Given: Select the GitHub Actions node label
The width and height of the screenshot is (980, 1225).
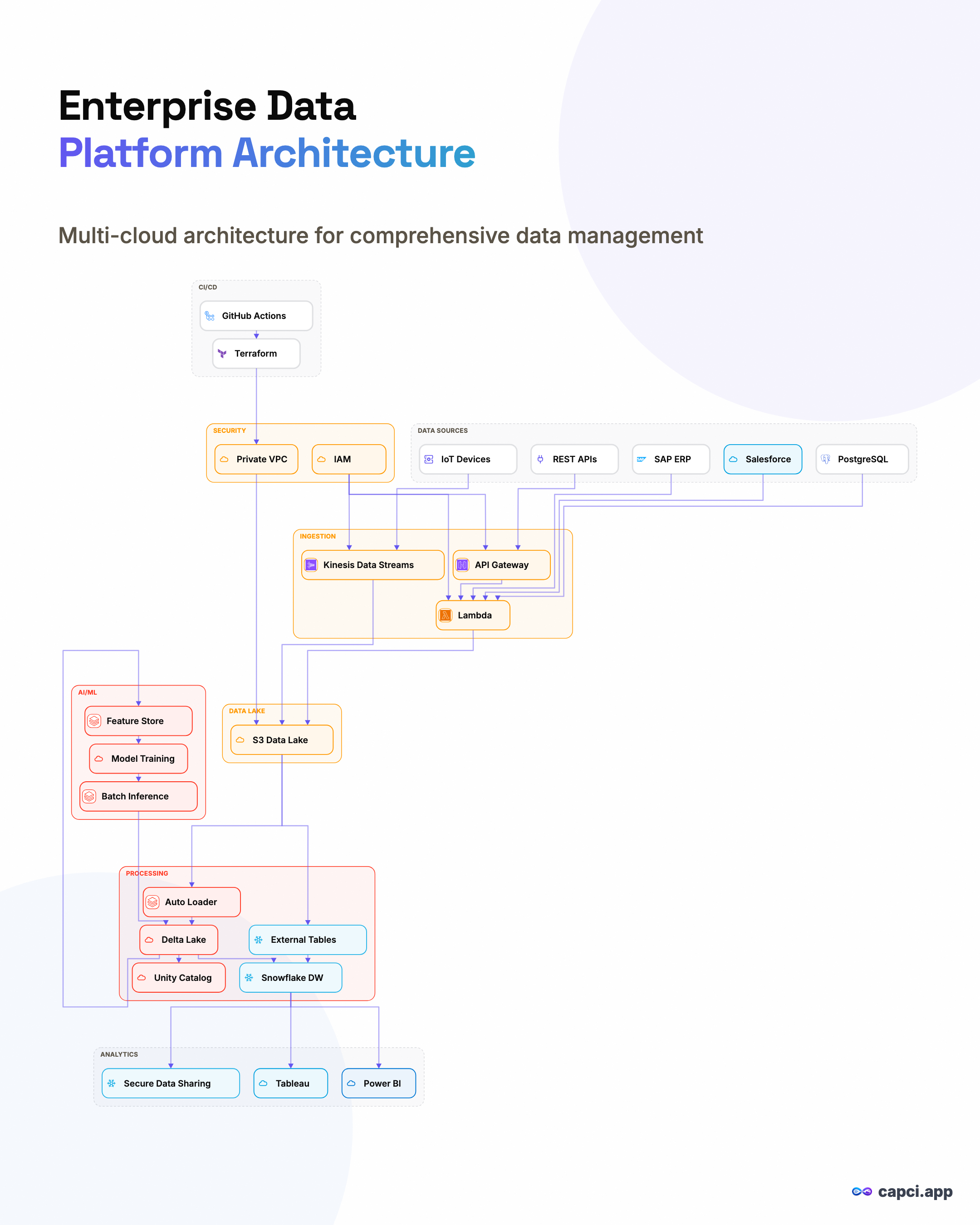Looking at the screenshot, I should (x=254, y=316).
